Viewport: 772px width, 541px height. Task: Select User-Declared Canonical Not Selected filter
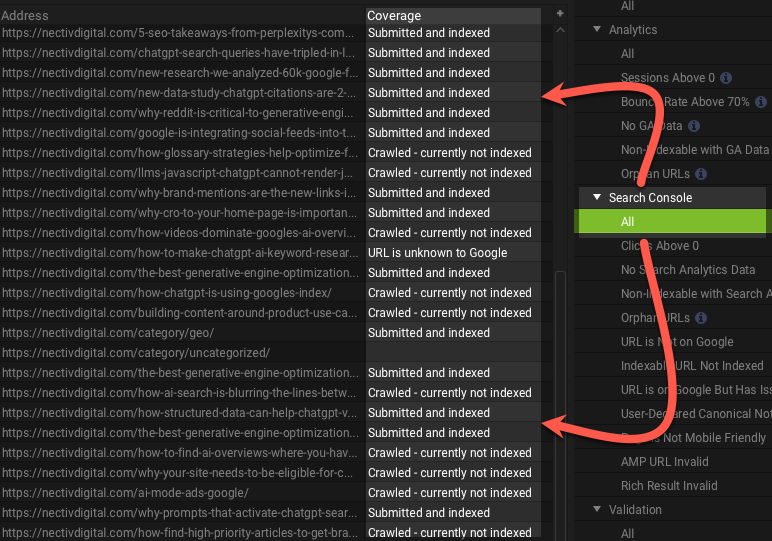pyautogui.click(x=696, y=414)
